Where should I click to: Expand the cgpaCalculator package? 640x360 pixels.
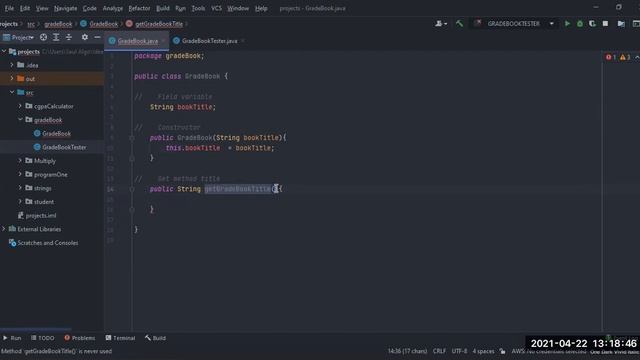coord(20,106)
